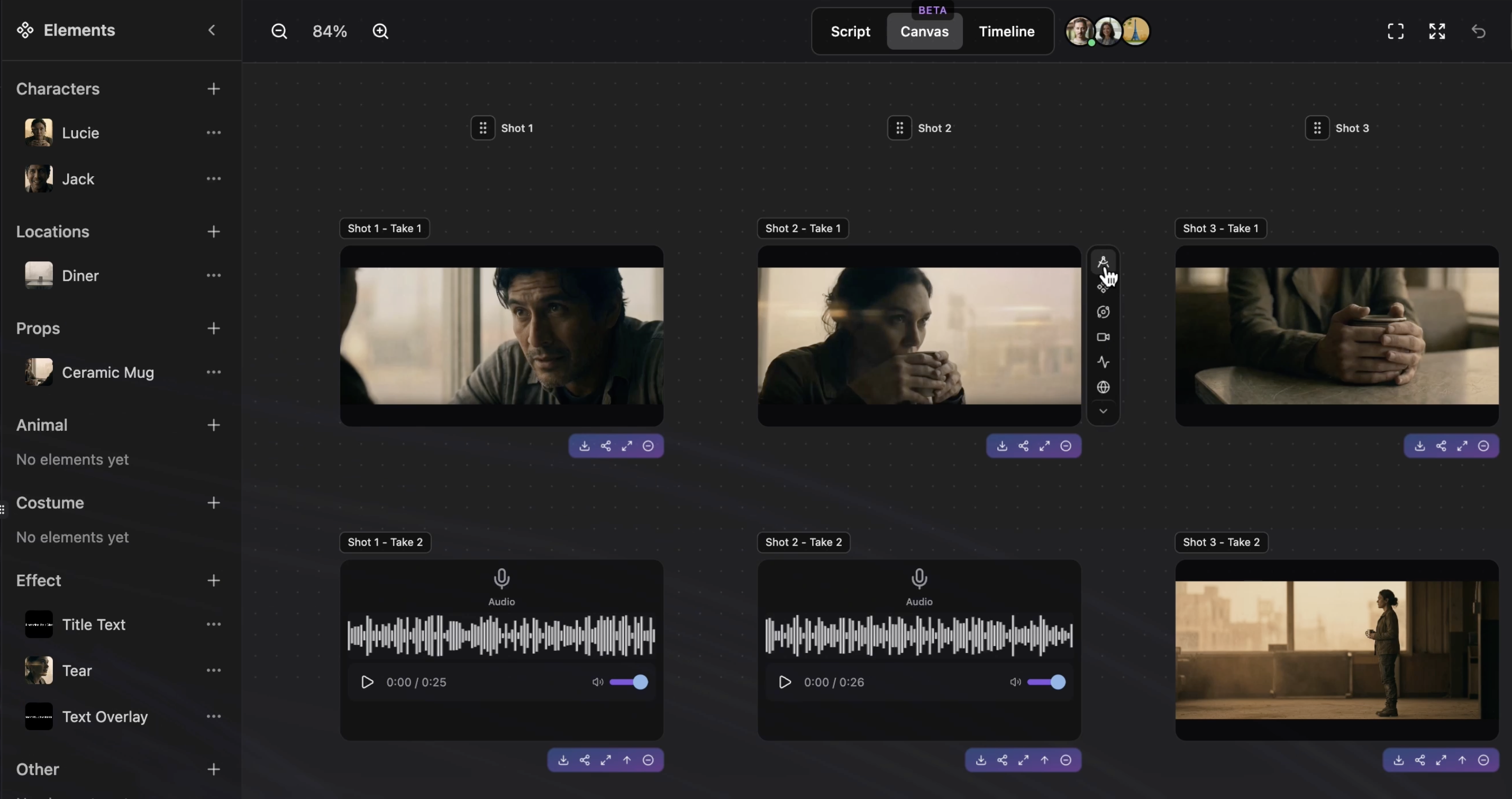This screenshot has width=1512, height=799.
Task: Open options menu for Lucie character
Action: click(x=214, y=133)
